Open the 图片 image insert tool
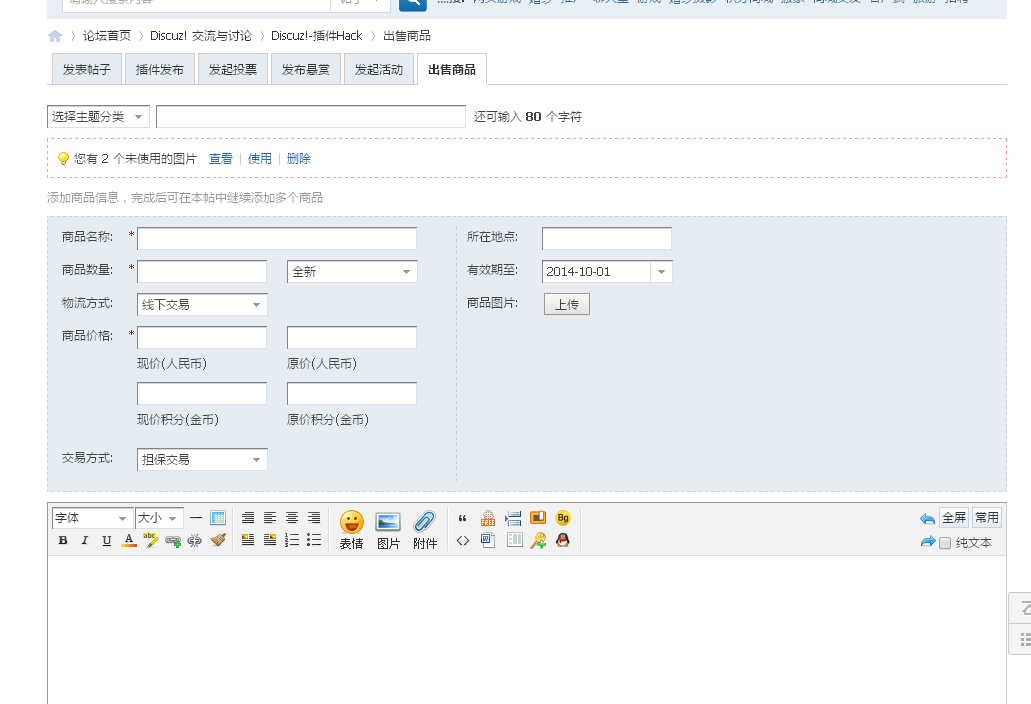 [388, 530]
